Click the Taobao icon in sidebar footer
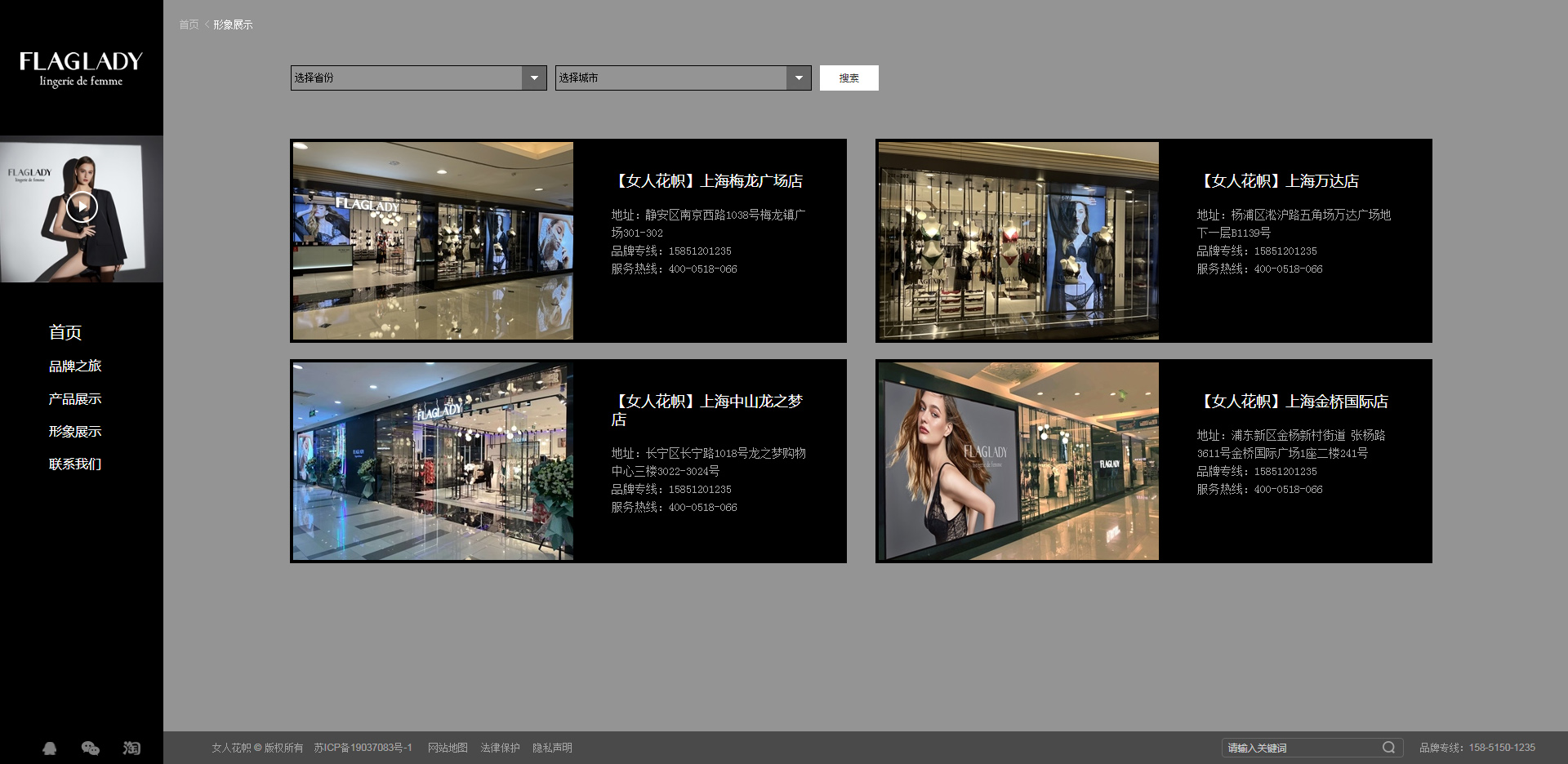The image size is (1568, 764). point(131,748)
